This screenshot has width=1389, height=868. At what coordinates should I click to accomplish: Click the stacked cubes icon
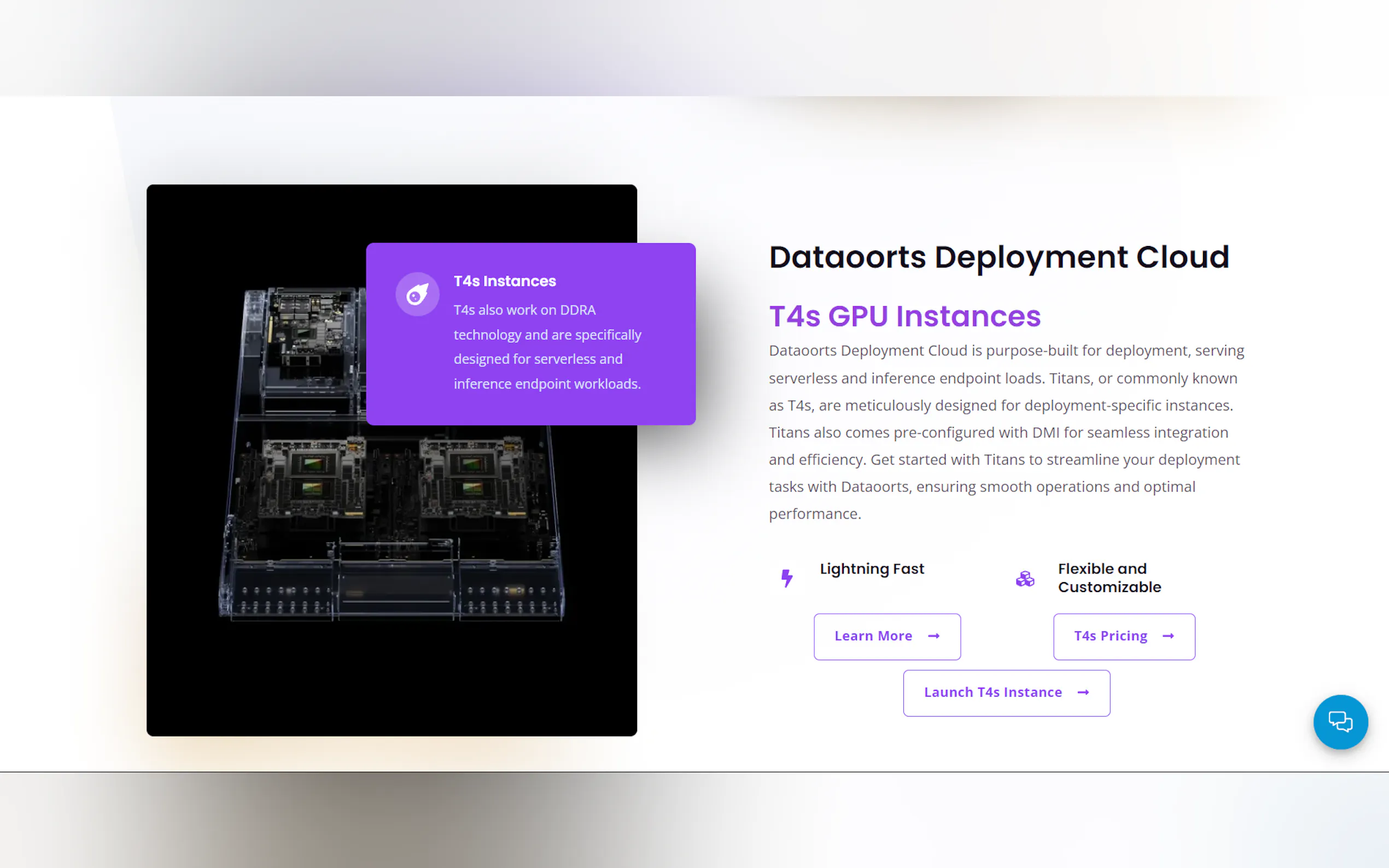click(x=1025, y=579)
